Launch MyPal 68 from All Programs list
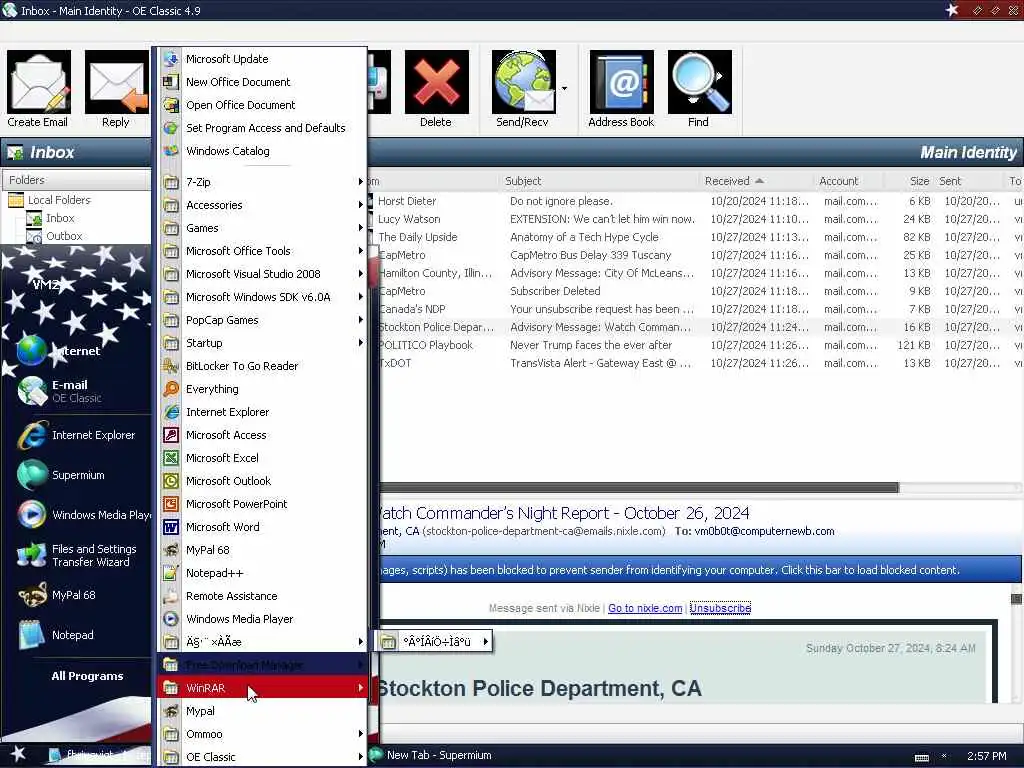This screenshot has height=768, width=1024. click(x=263, y=550)
